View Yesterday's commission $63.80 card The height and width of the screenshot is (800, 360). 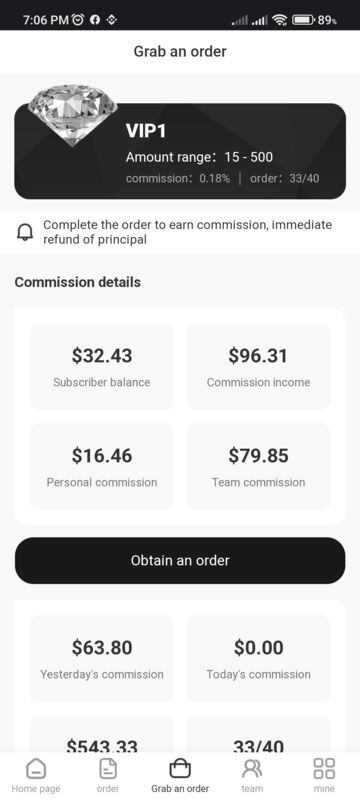[x=102, y=658]
